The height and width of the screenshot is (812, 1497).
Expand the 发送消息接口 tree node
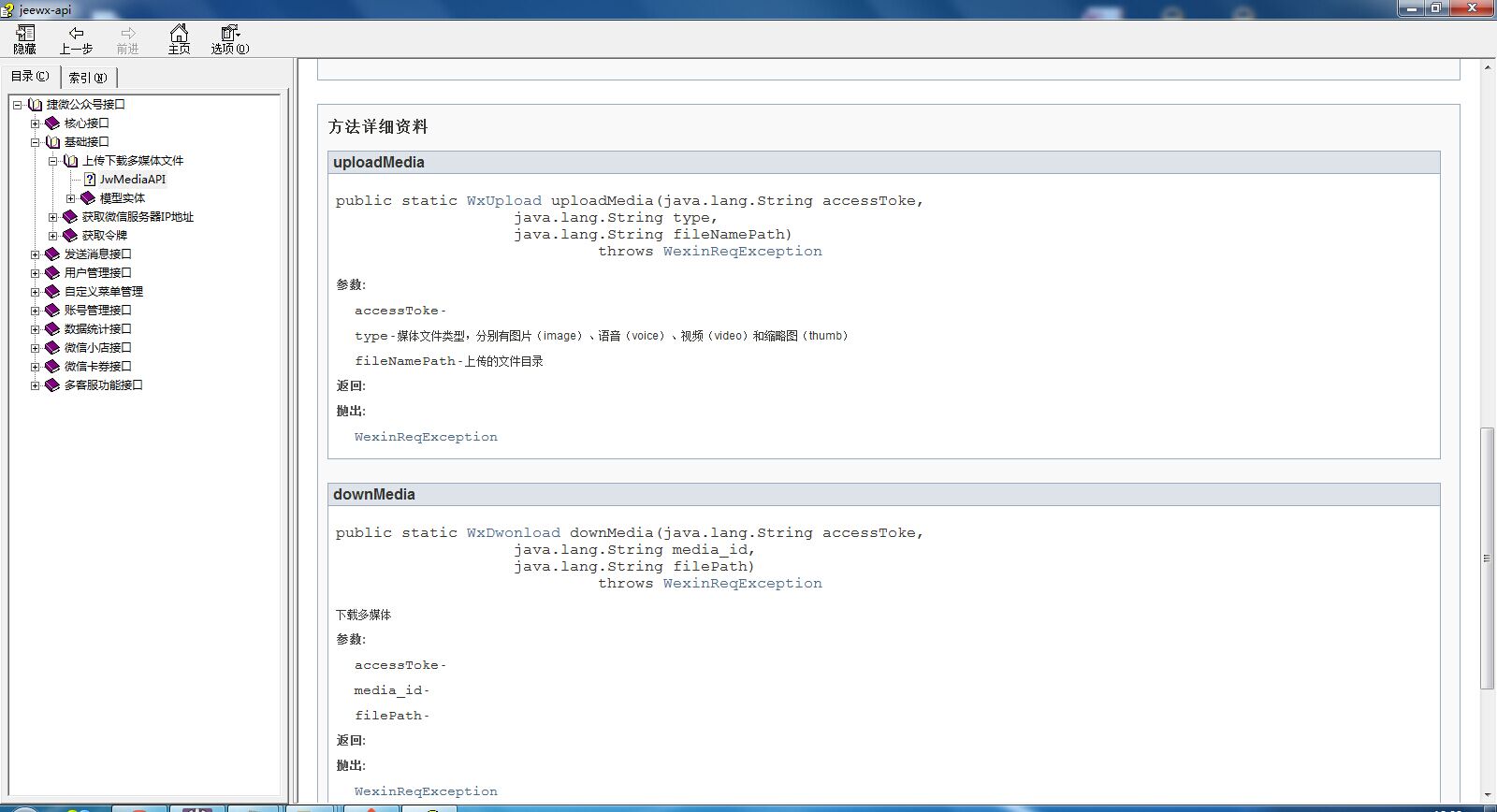35,254
